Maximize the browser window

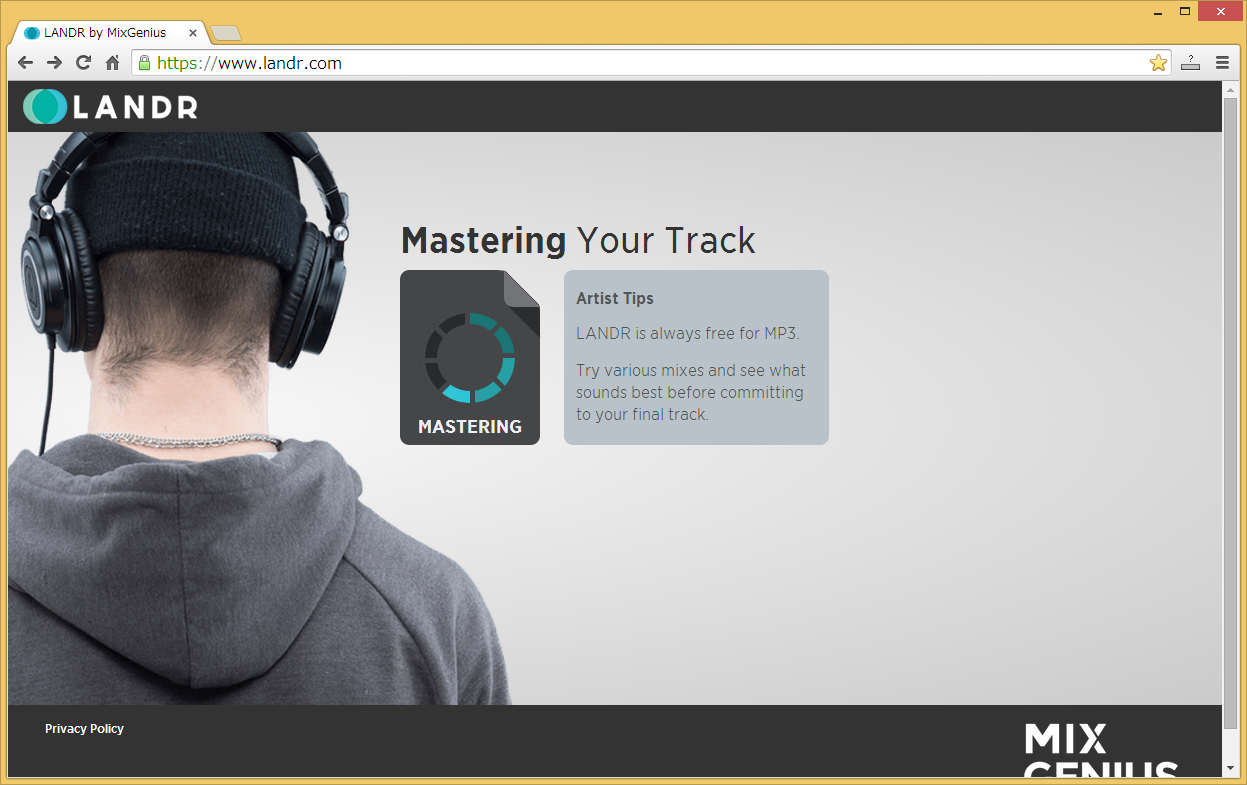tap(1185, 11)
